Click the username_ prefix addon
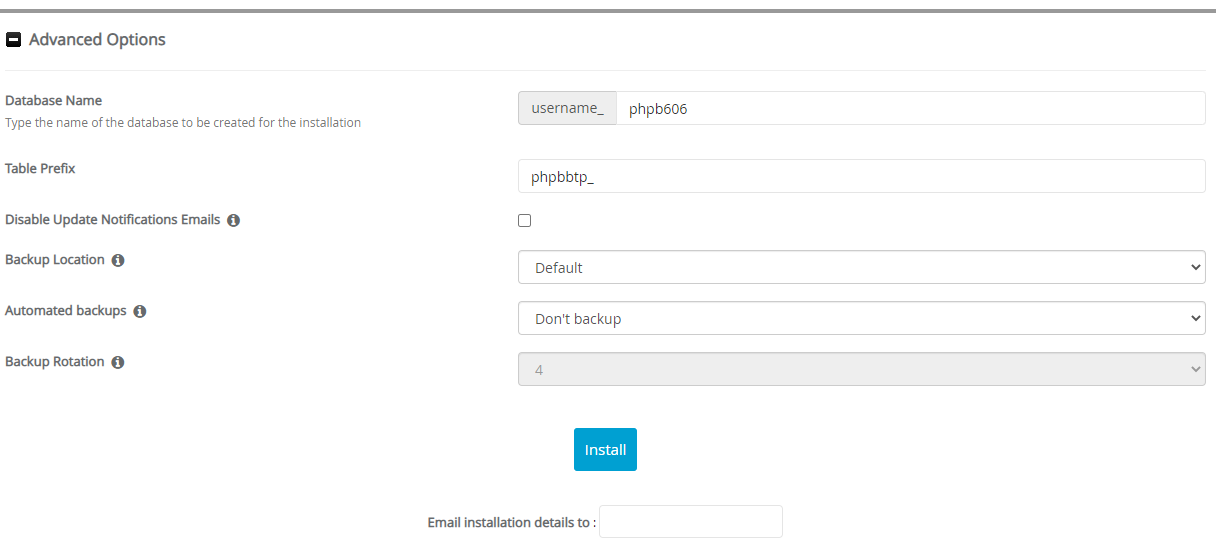Screen dimensions: 1216x551 [x=567, y=109]
